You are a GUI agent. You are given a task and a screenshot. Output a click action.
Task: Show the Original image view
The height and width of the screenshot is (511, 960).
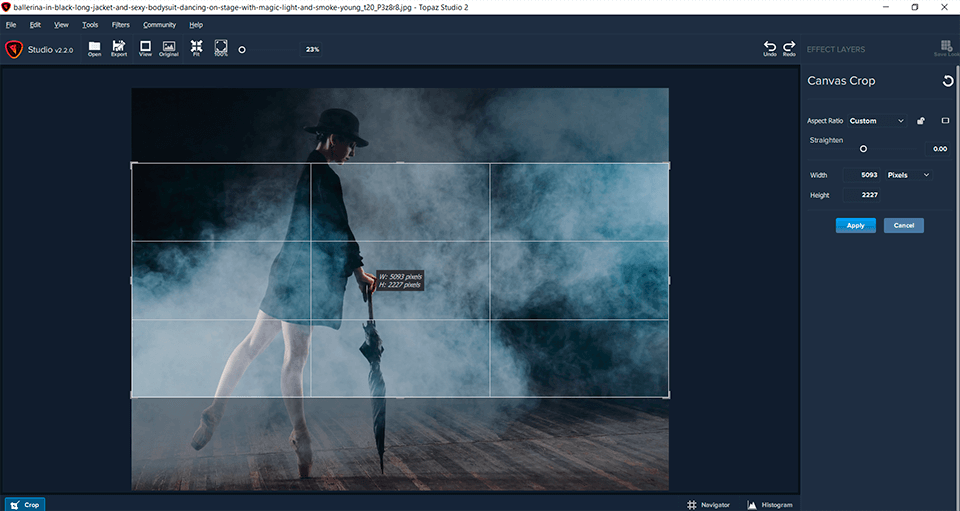(169, 46)
